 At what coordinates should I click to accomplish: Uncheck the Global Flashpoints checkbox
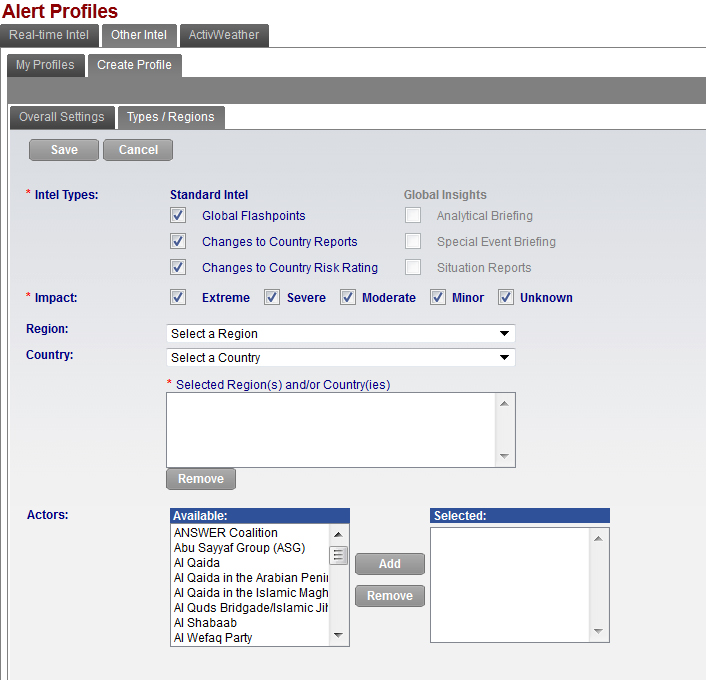(178, 215)
